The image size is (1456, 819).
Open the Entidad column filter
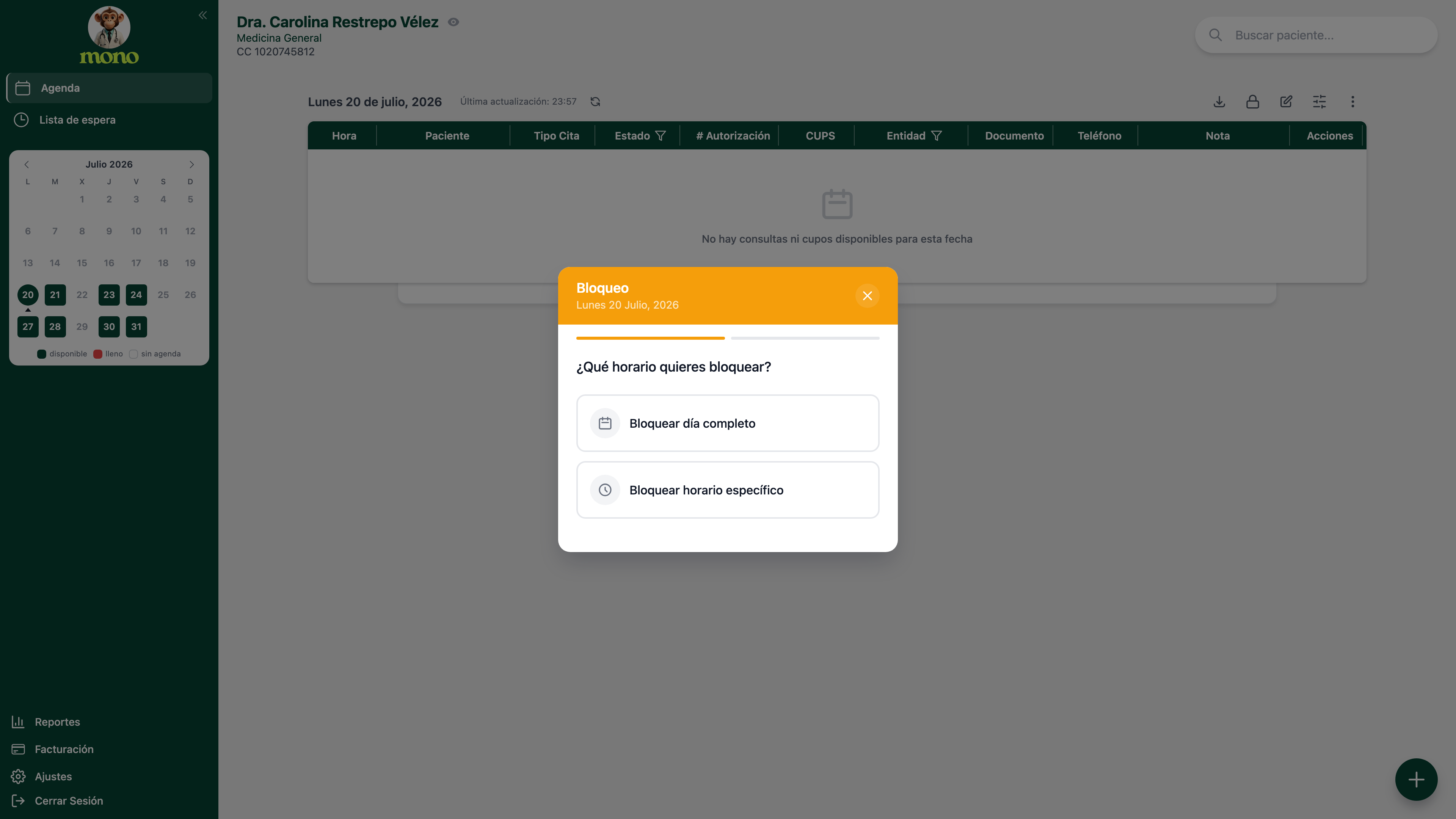937,136
